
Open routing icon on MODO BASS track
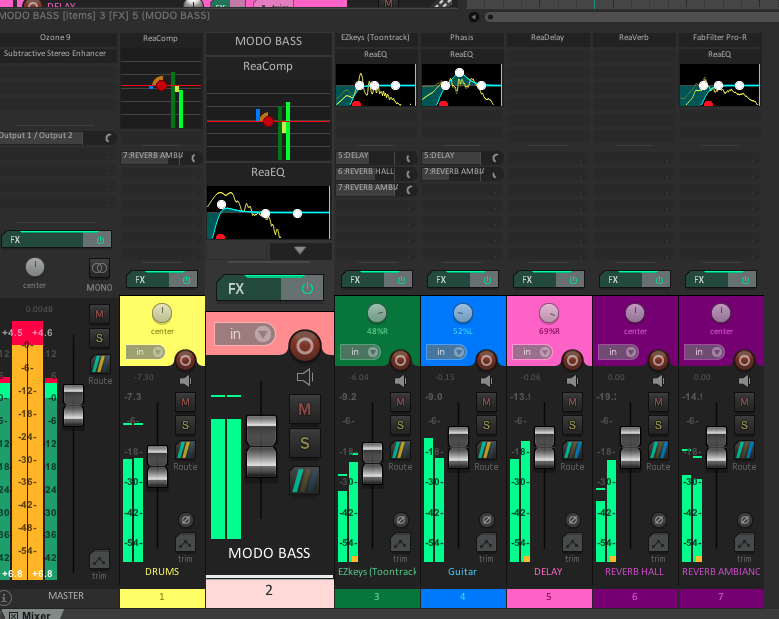pyautogui.click(x=304, y=481)
